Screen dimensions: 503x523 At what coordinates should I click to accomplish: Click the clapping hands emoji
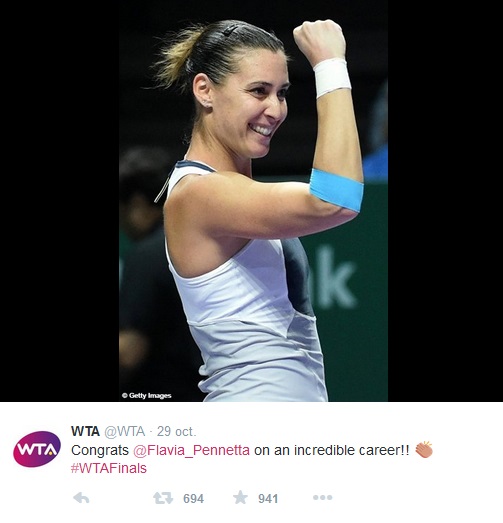[x=424, y=450]
